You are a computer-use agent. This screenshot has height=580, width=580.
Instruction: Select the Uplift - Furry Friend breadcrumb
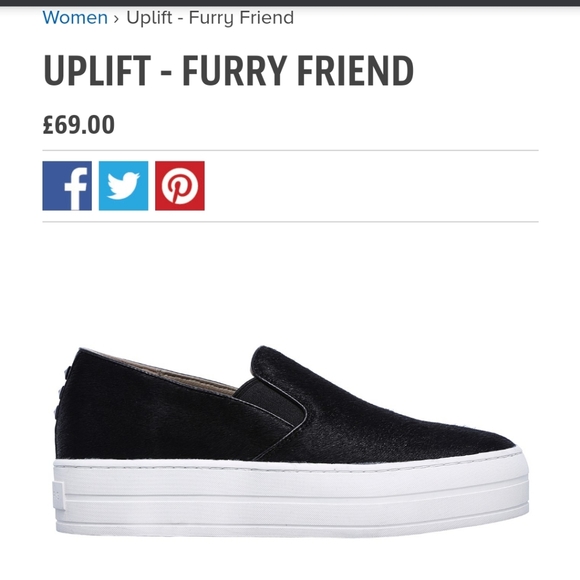pyautogui.click(x=210, y=18)
